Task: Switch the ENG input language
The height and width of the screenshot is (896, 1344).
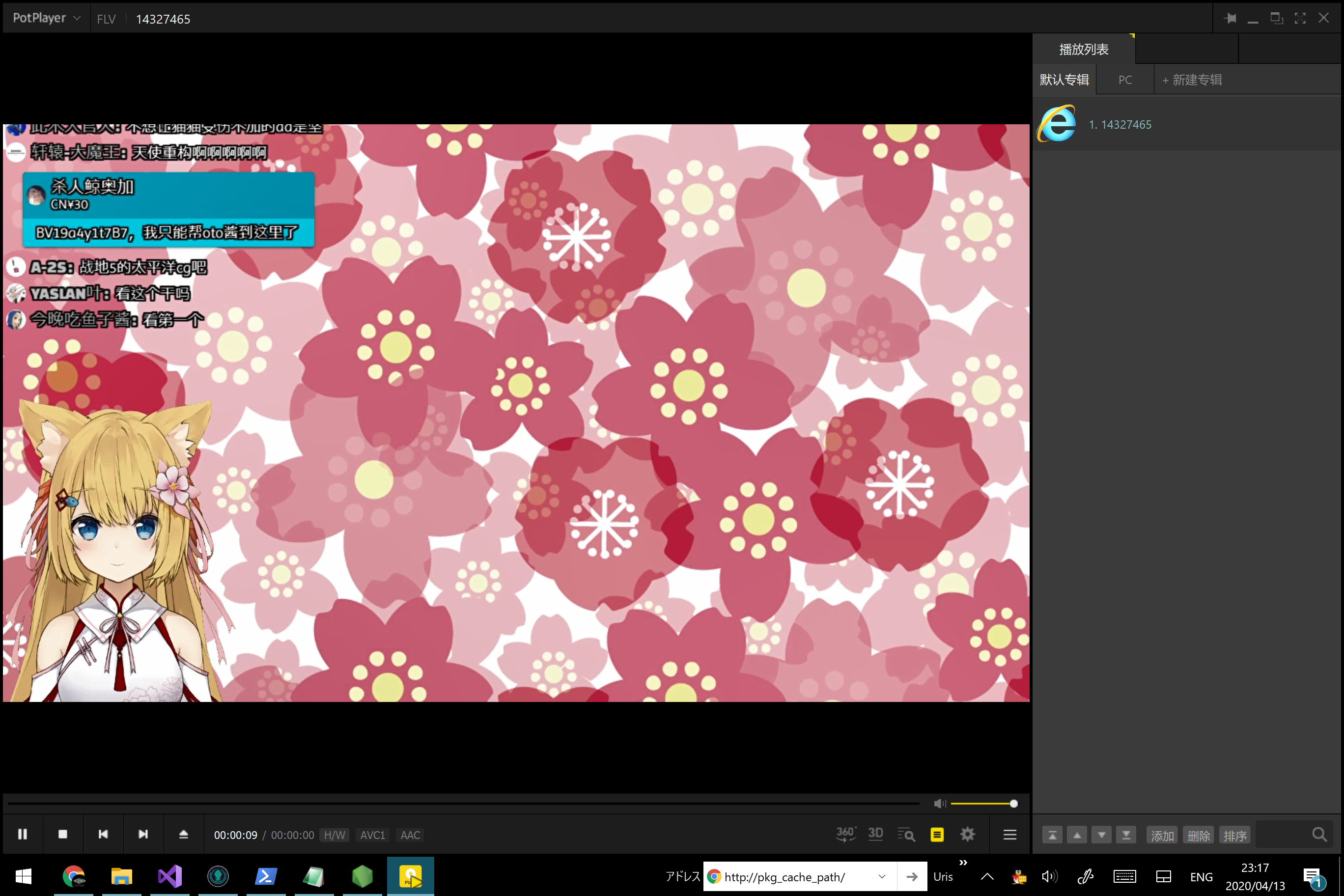Action: [1201, 876]
